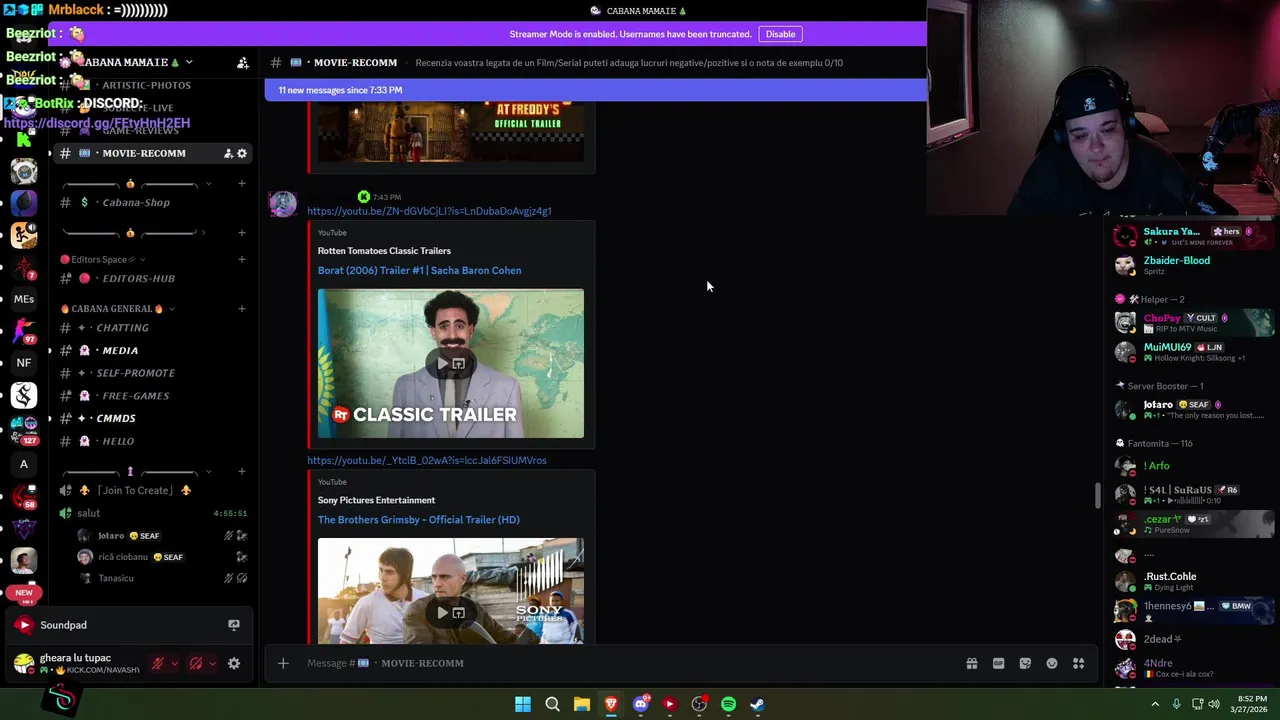This screenshot has width=1280, height=720.
Task: Toggle headphone deafen in user panel
Action: 196,663
